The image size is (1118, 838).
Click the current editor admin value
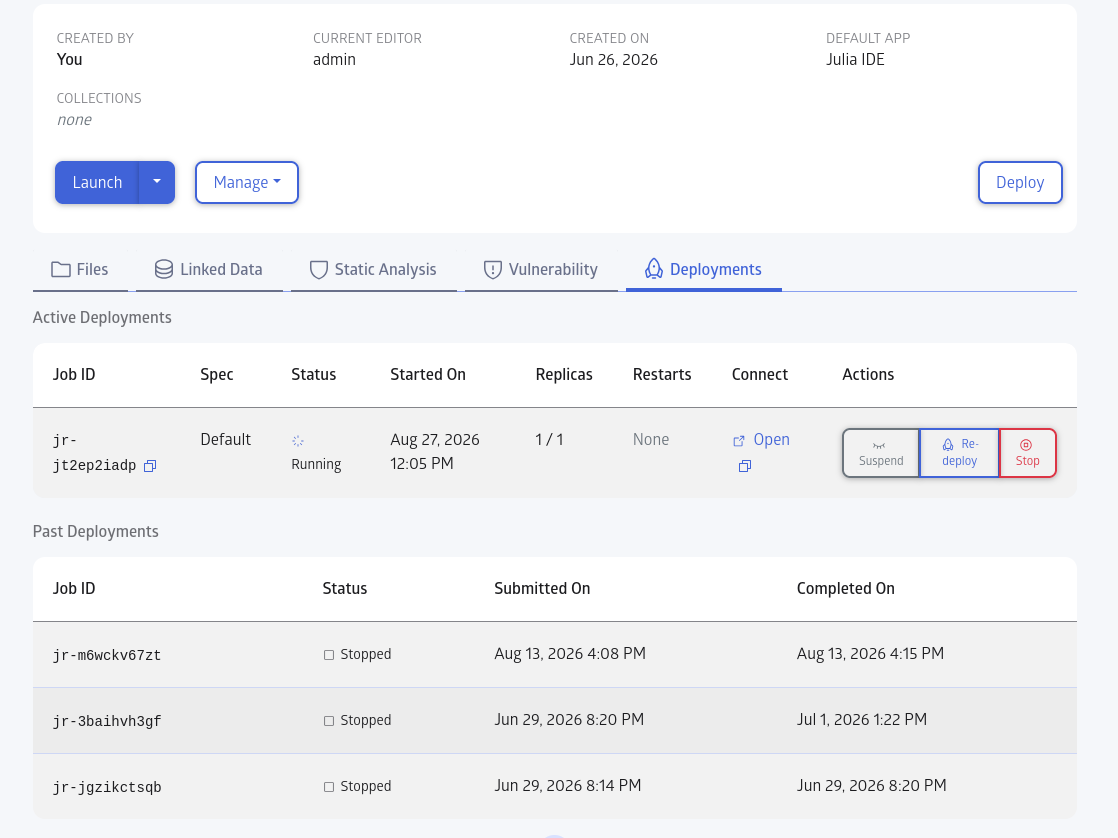[334, 59]
